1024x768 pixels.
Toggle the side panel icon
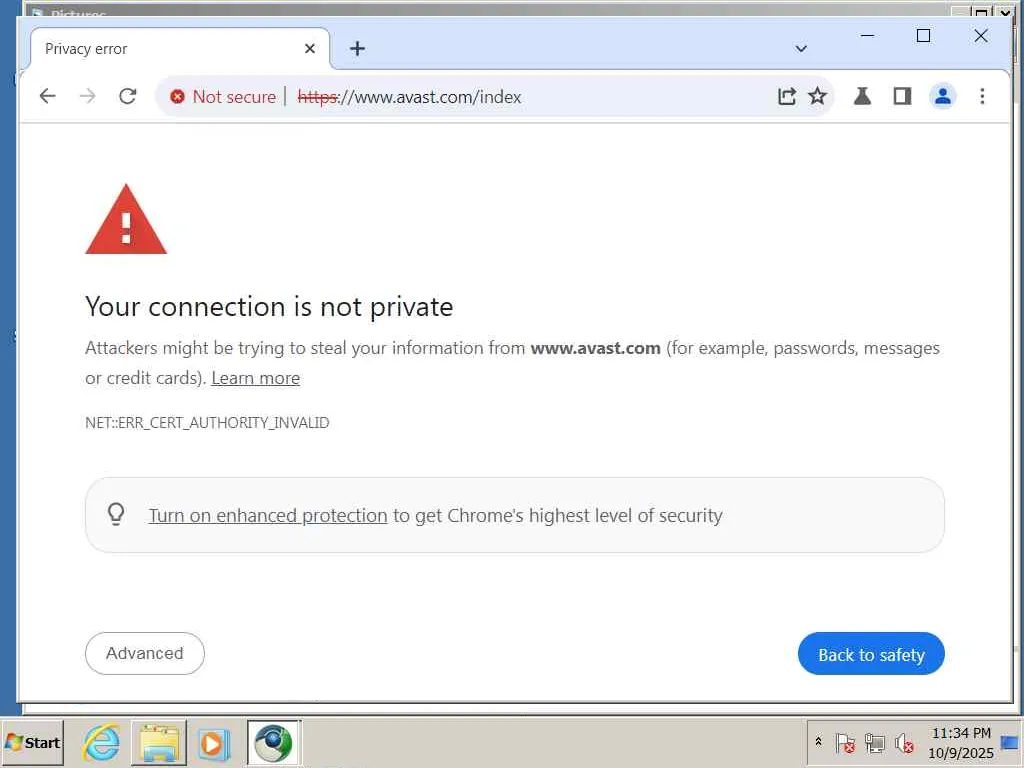pyautogui.click(x=902, y=96)
